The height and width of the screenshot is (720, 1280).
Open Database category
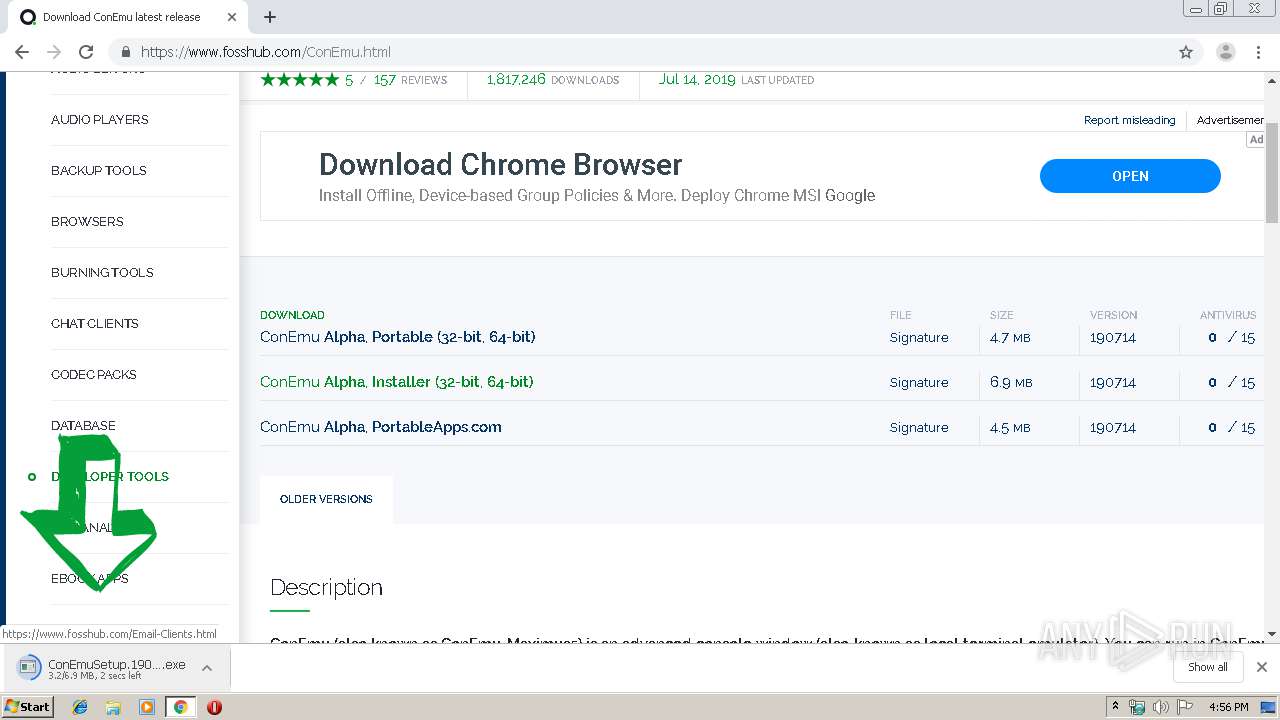point(83,425)
